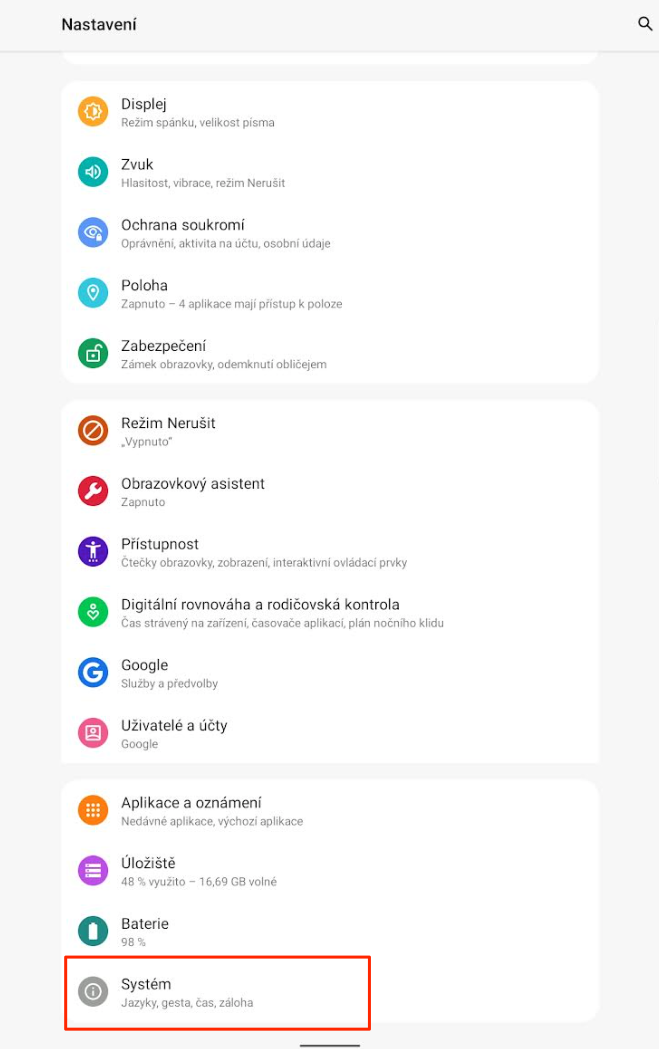The height and width of the screenshot is (1049, 659).
Task: Tap the pink Uživatelé a účty icon
Action: [93, 733]
